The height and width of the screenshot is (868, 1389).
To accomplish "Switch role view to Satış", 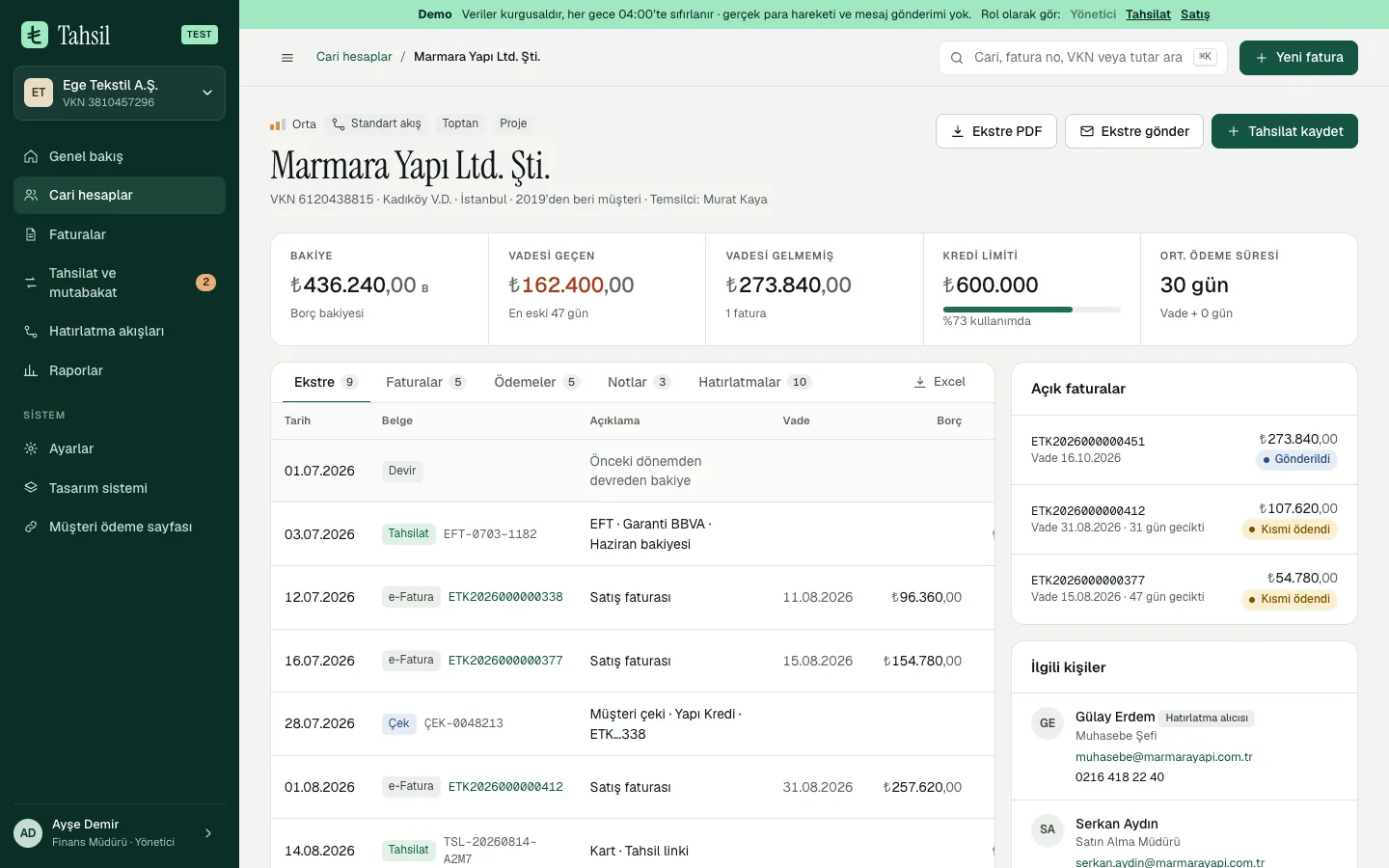I will pos(1195,14).
